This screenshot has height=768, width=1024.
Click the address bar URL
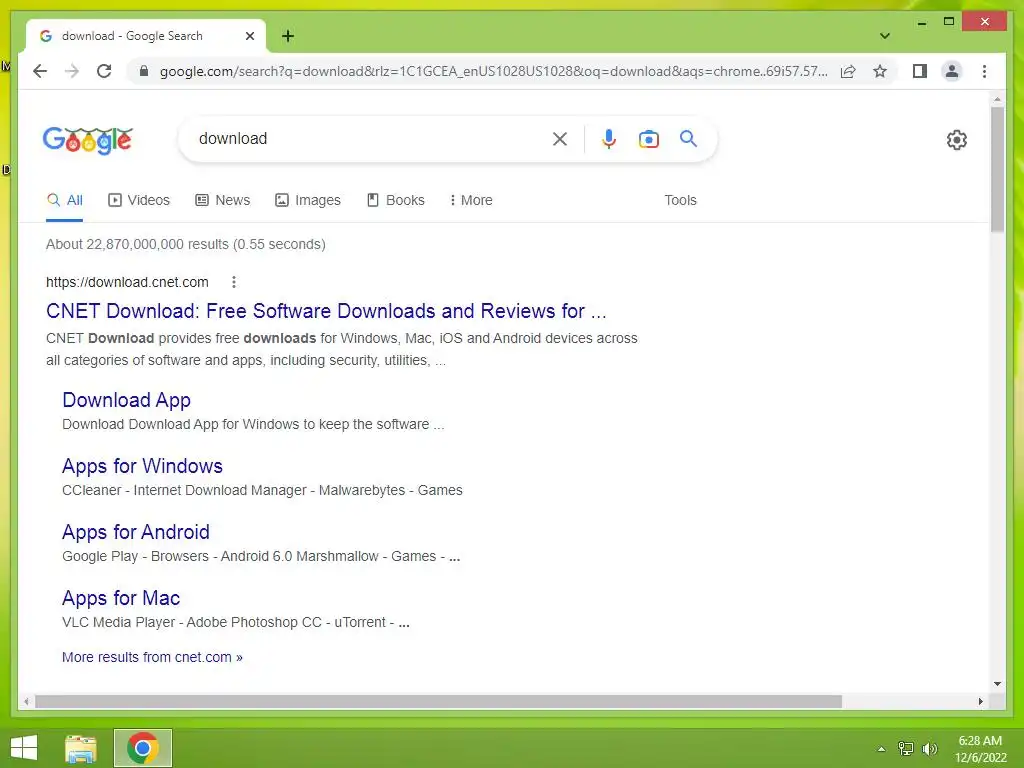click(493, 71)
